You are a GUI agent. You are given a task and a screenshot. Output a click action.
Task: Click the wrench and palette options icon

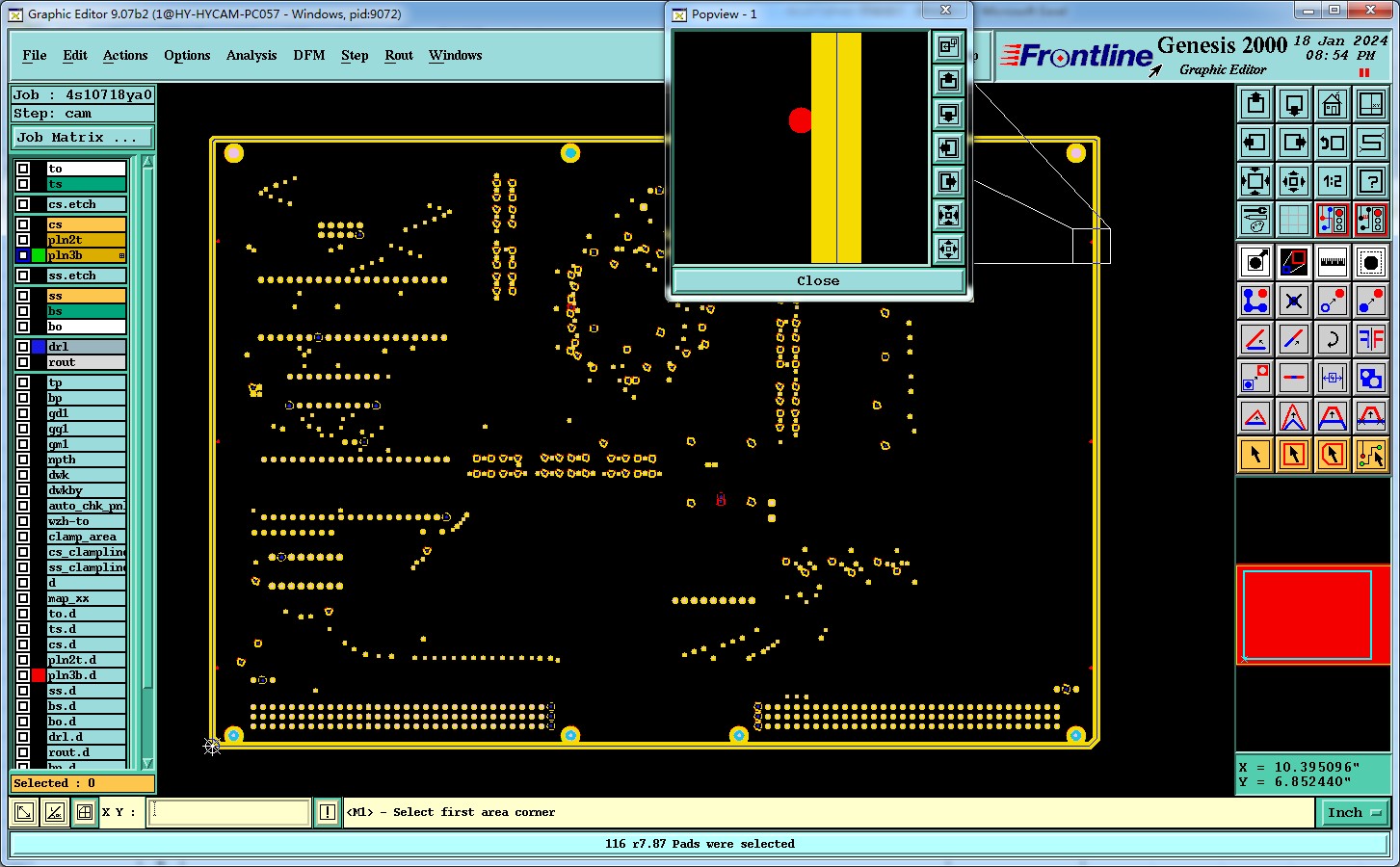pyautogui.click(x=1255, y=219)
